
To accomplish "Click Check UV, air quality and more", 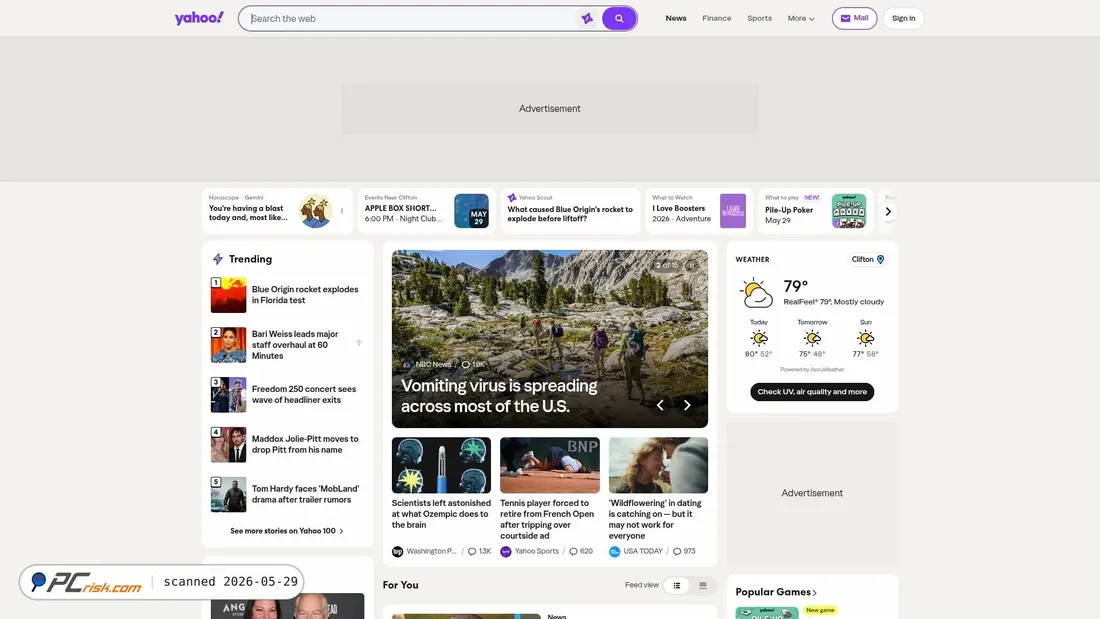I will pos(812,392).
